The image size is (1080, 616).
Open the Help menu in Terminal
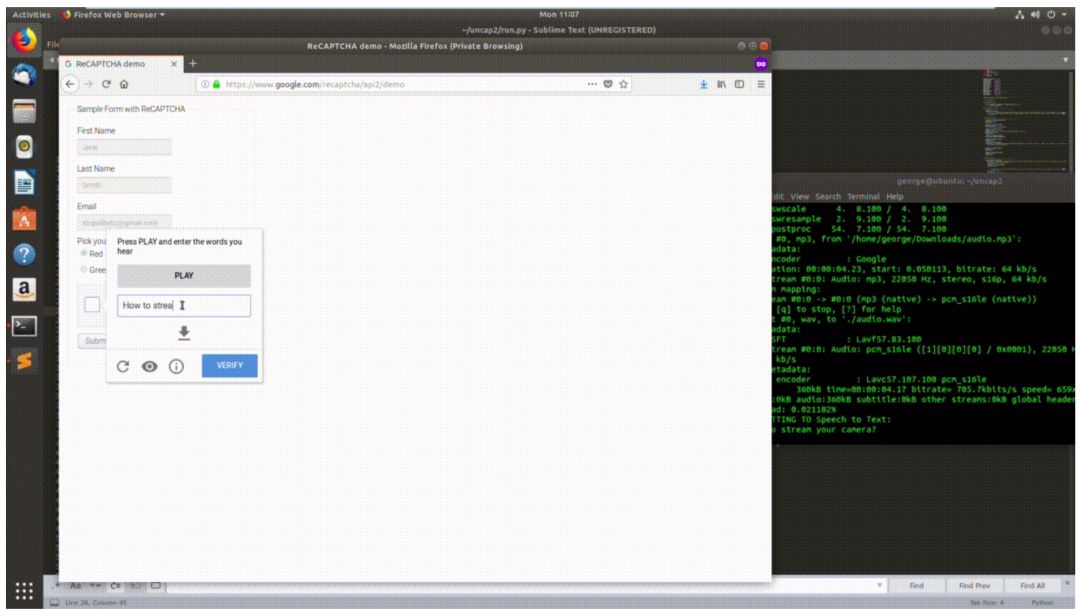pos(894,196)
